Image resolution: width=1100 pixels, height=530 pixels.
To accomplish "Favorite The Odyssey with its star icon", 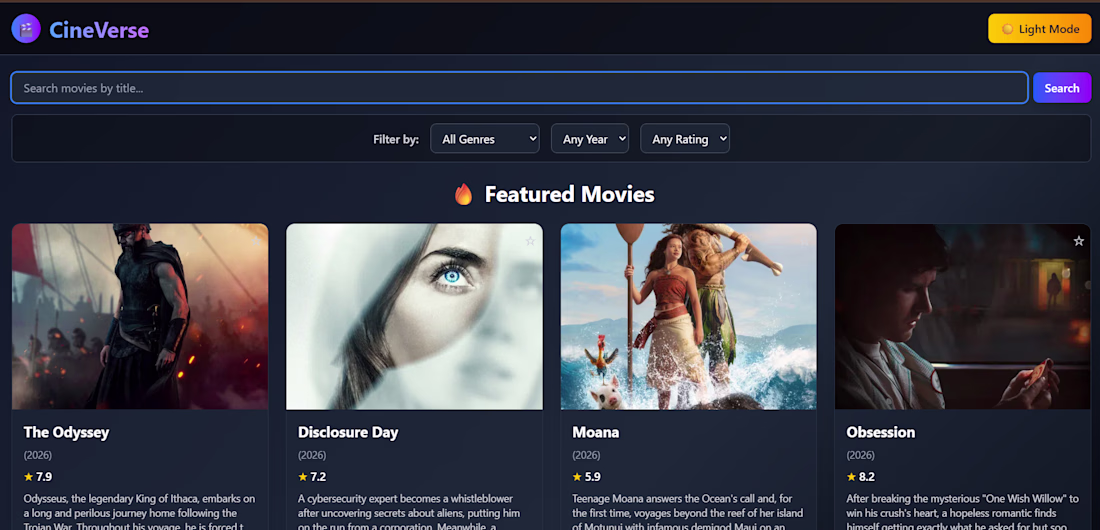I will pyautogui.click(x=256, y=241).
